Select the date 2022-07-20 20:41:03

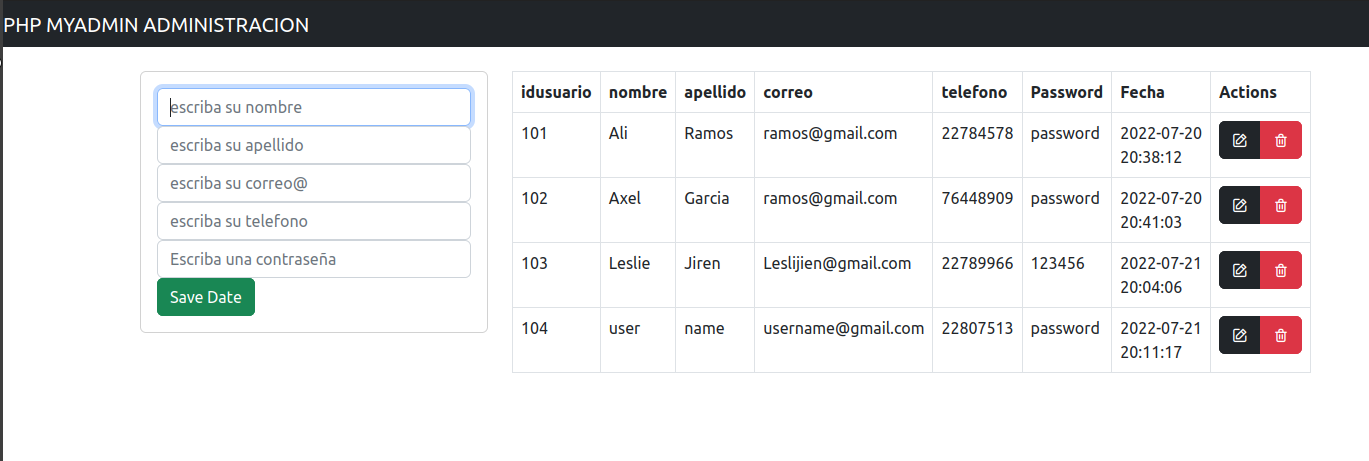click(x=1161, y=210)
